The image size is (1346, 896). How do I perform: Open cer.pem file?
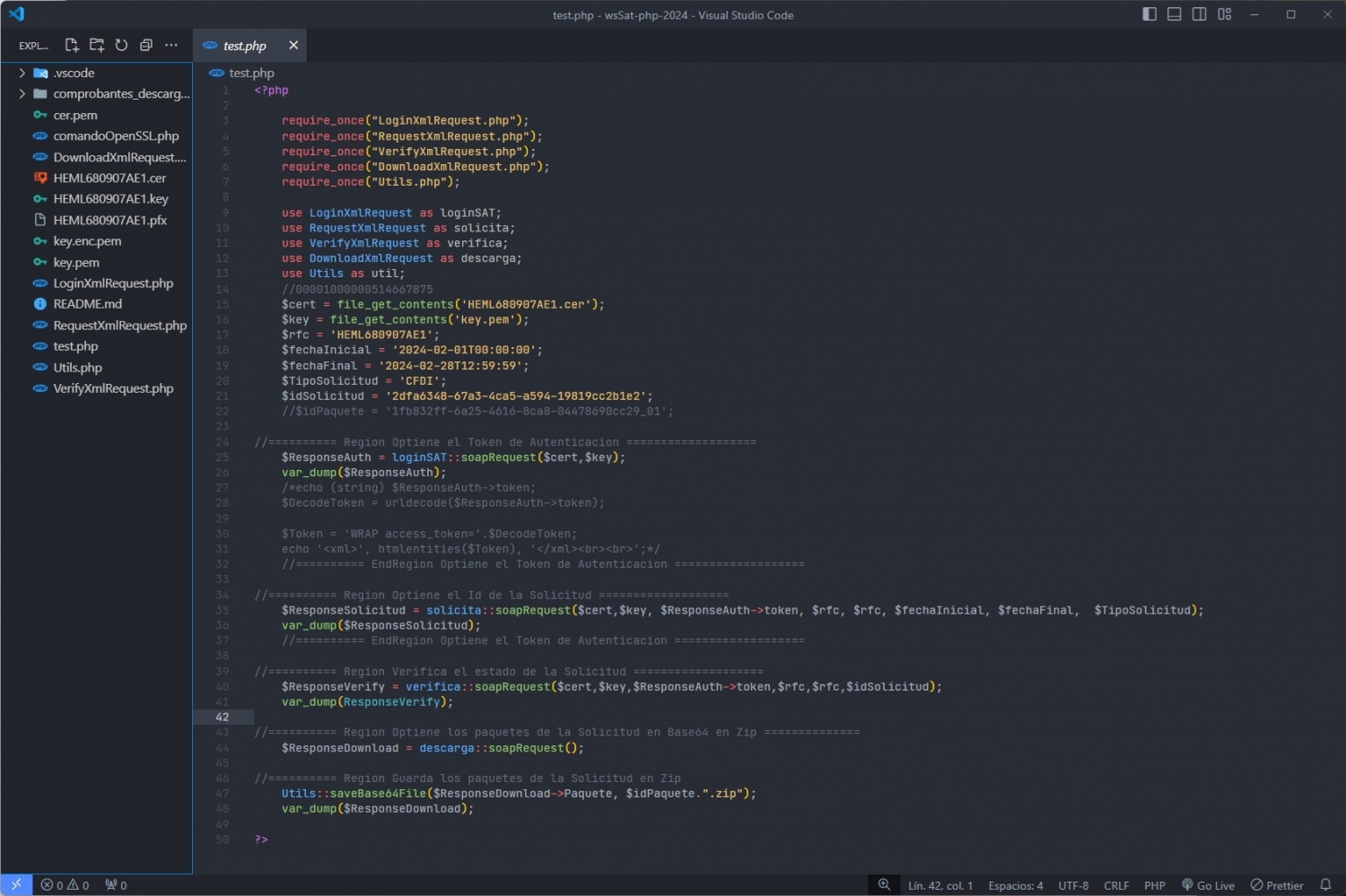pos(96,115)
